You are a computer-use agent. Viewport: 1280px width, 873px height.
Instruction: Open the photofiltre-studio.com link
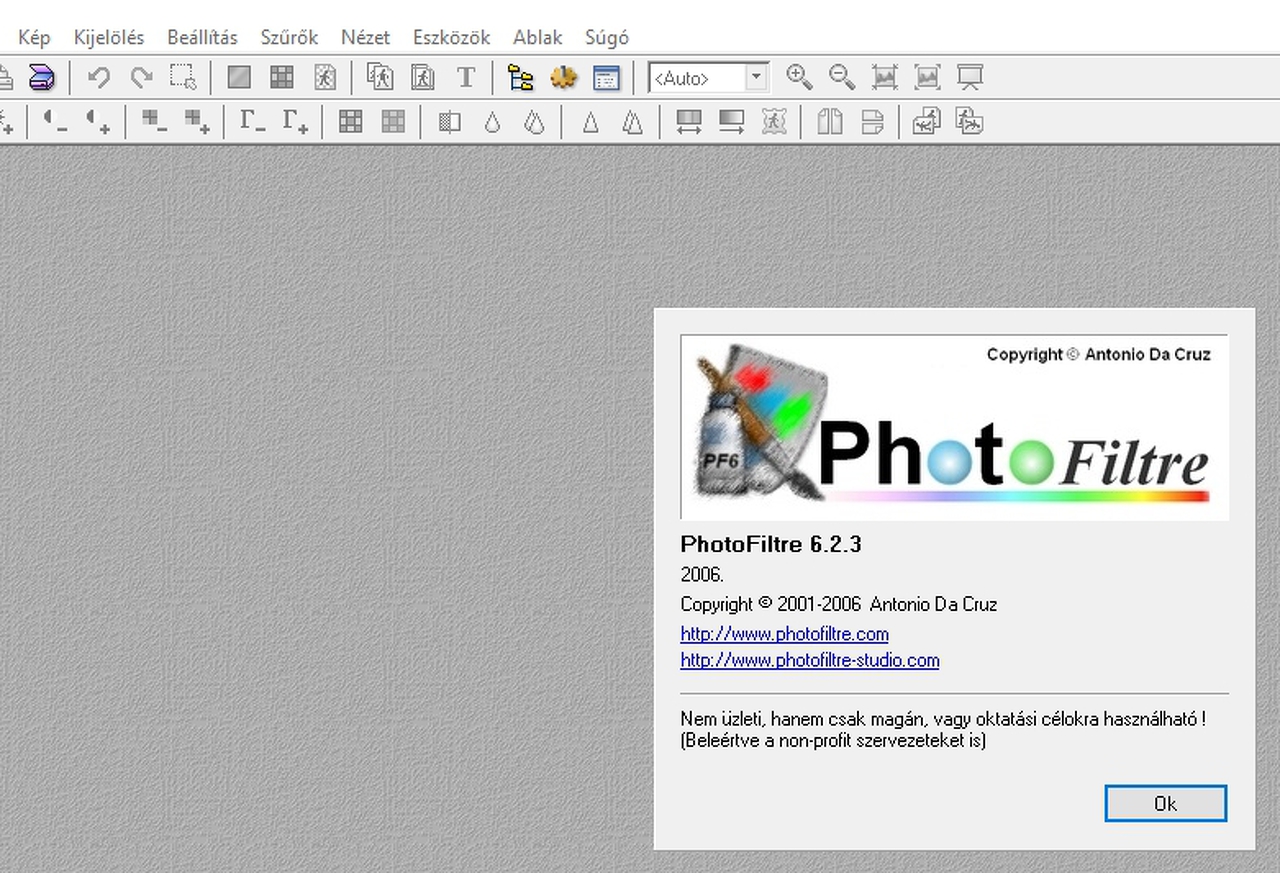coord(810,660)
